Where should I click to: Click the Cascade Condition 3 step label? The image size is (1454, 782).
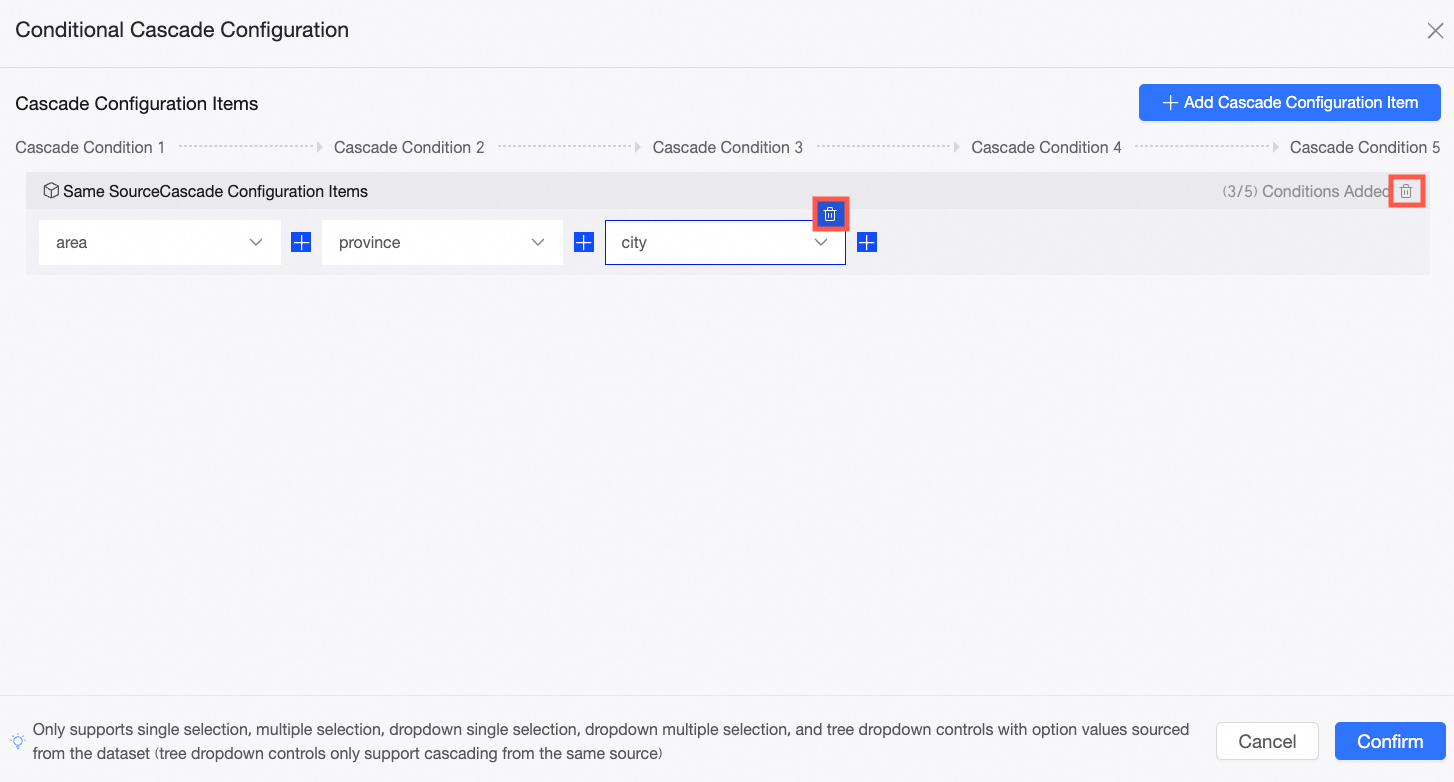pyautogui.click(x=728, y=148)
